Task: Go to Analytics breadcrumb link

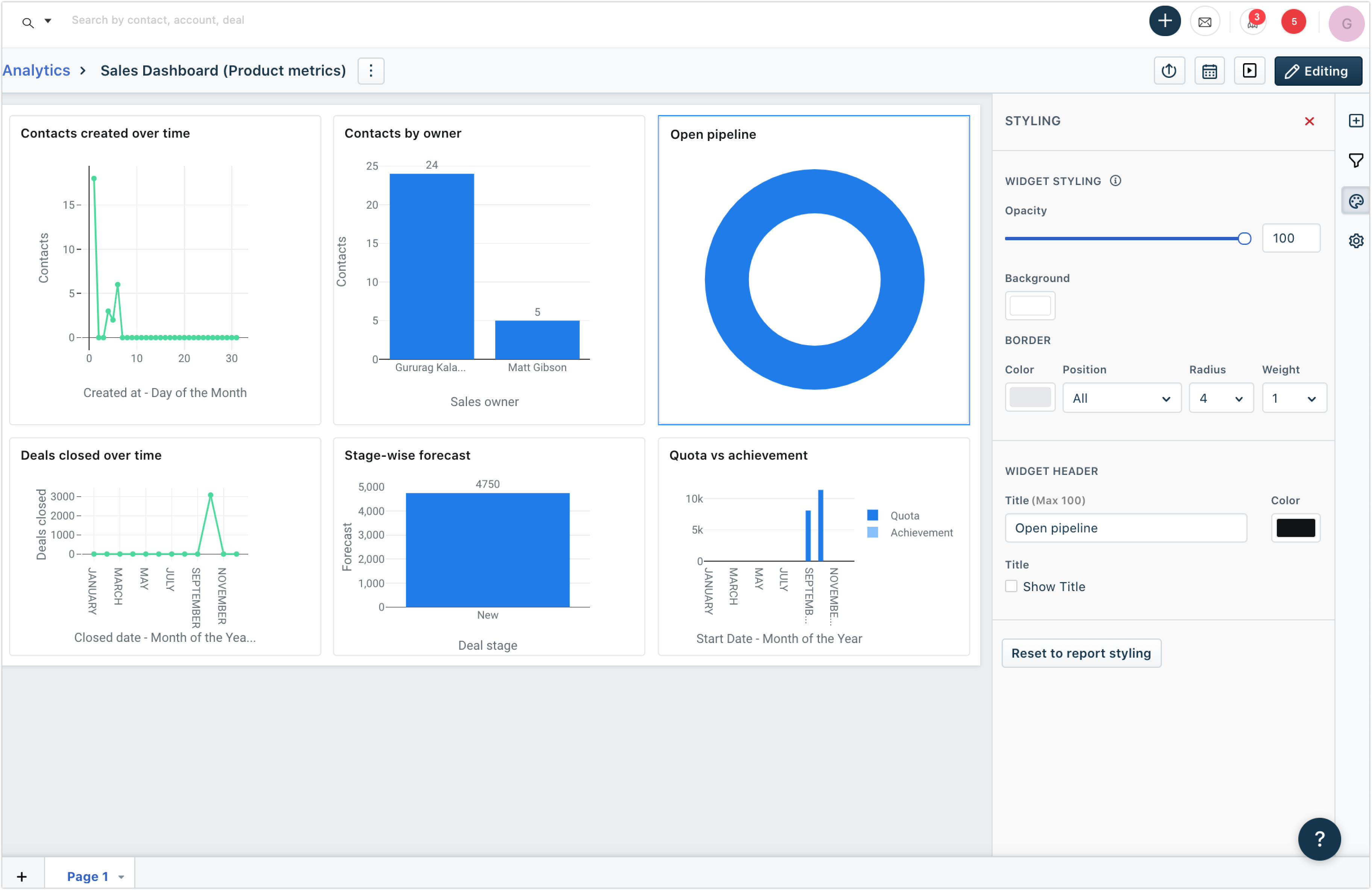Action: click(x=36, y=70)
